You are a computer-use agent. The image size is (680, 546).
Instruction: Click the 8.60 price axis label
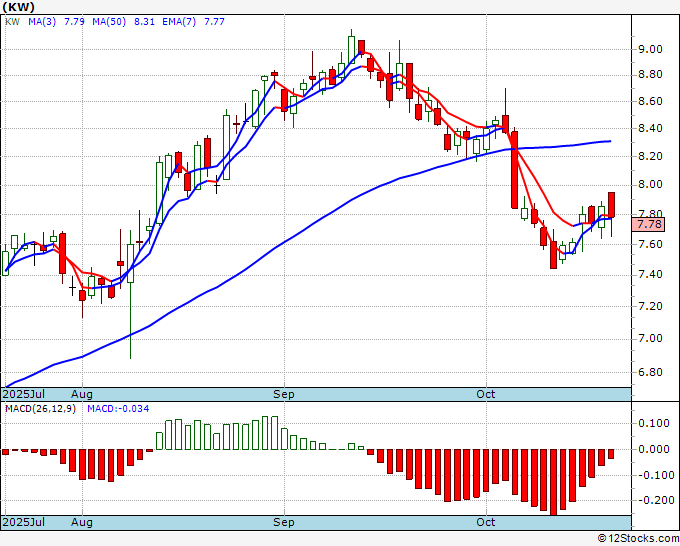(650, 101)
